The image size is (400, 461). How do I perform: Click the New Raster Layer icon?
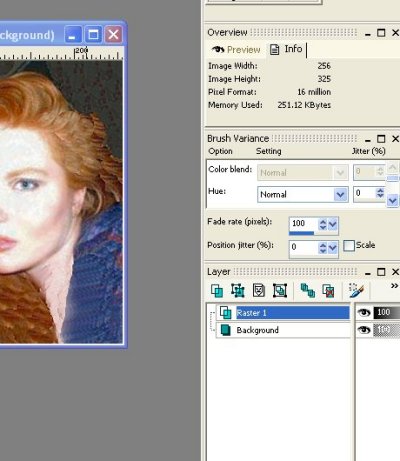217,291
